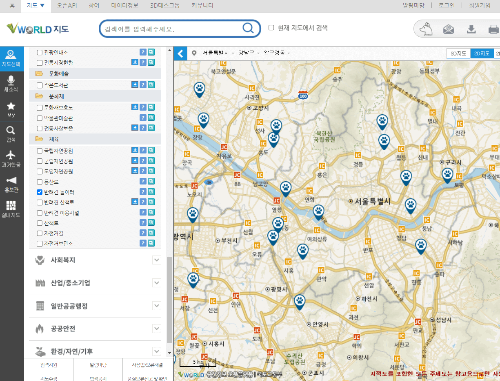Click the route 100 highway shield on map
The height and width of the screenshot is (381, 500).
[303, 95]
